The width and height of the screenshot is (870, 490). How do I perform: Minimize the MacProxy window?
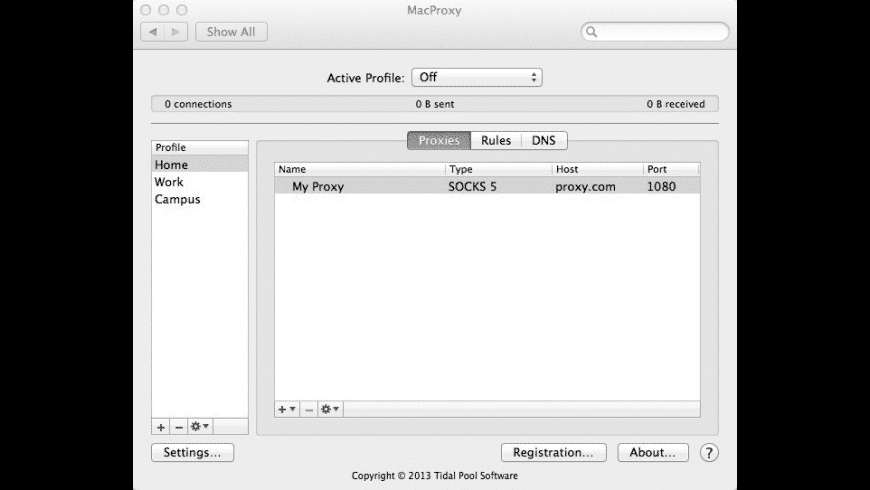[164, 10]
